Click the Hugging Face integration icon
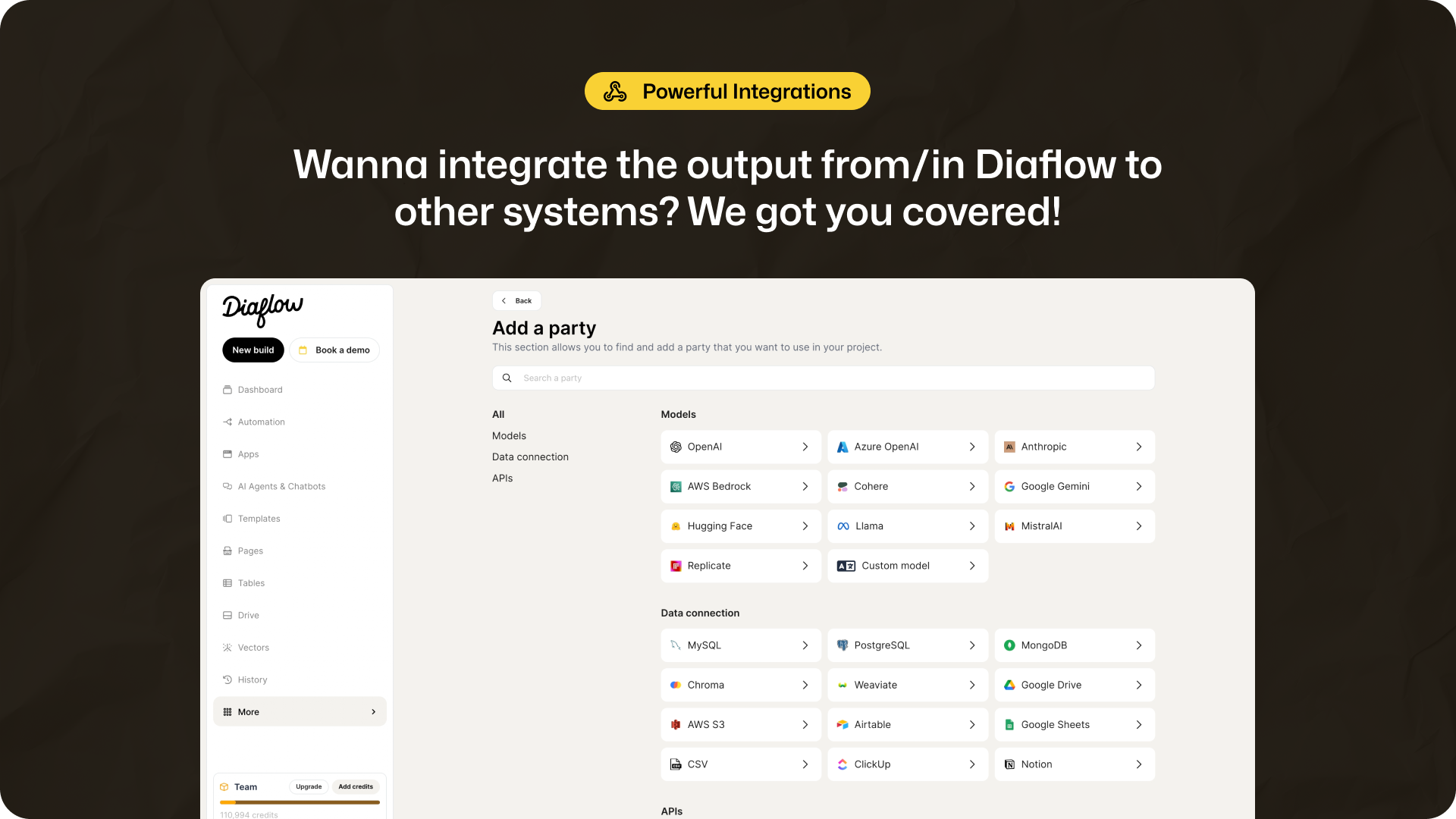 676,526
